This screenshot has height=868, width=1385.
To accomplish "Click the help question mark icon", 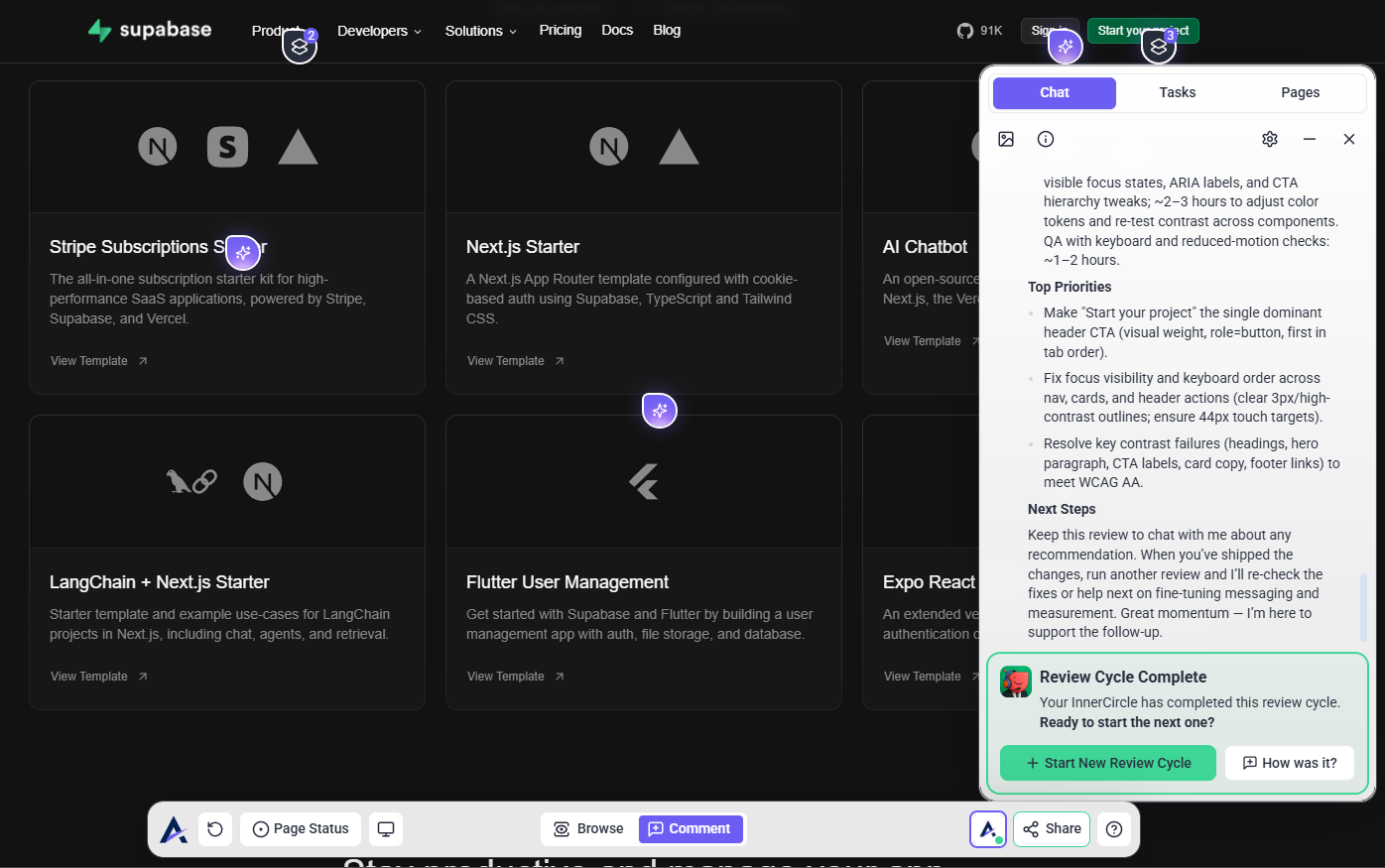I will [x=1114, y=829].
